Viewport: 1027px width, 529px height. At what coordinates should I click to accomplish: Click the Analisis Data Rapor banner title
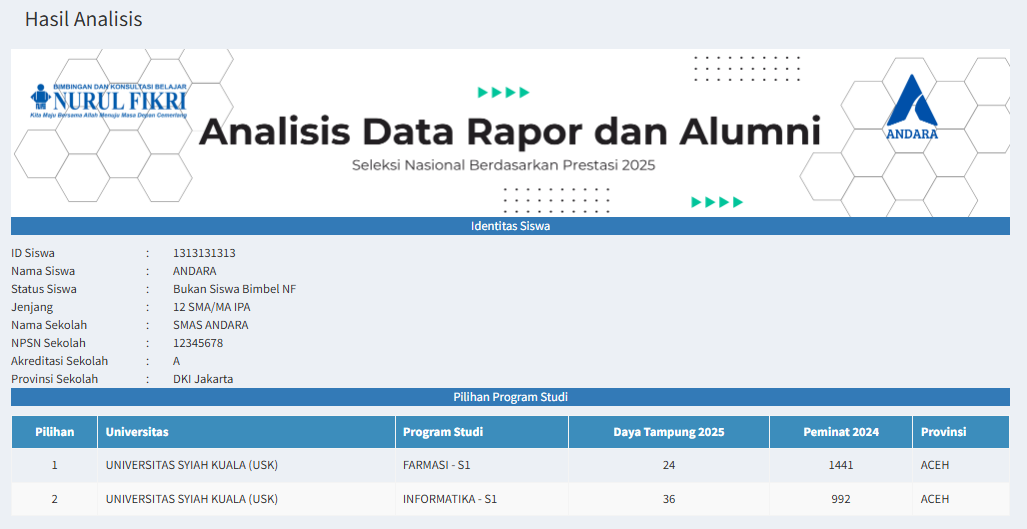tap(509, 132)
